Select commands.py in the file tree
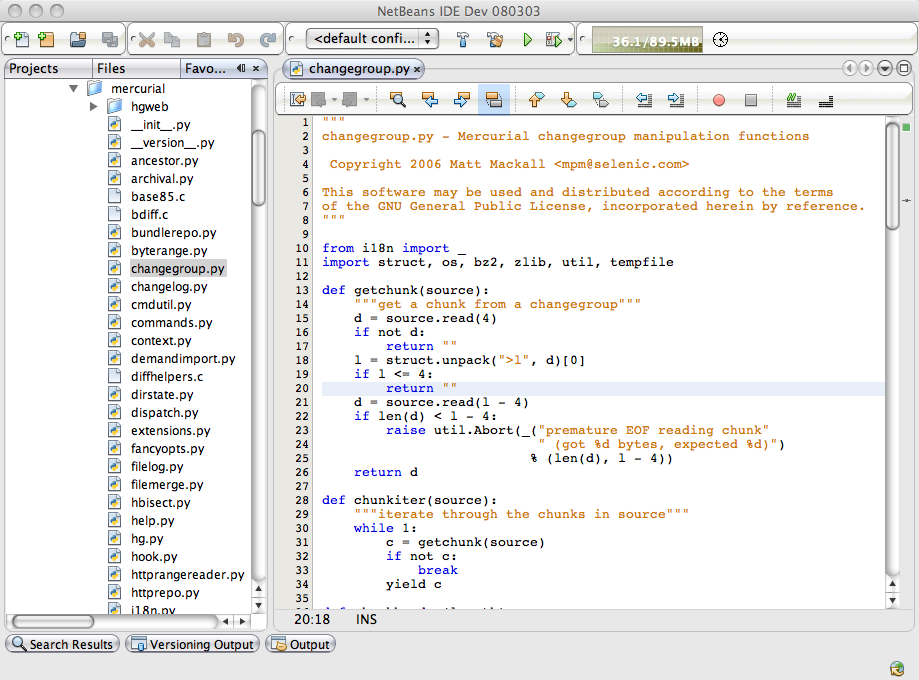 pos(171,323)
